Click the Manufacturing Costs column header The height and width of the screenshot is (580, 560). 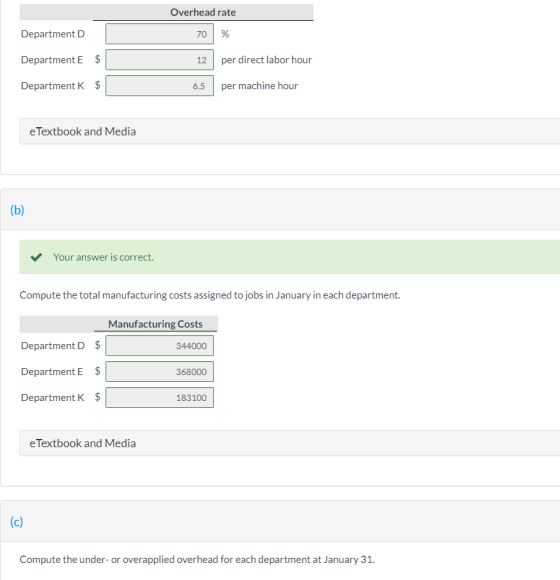[x=155, y=324]
